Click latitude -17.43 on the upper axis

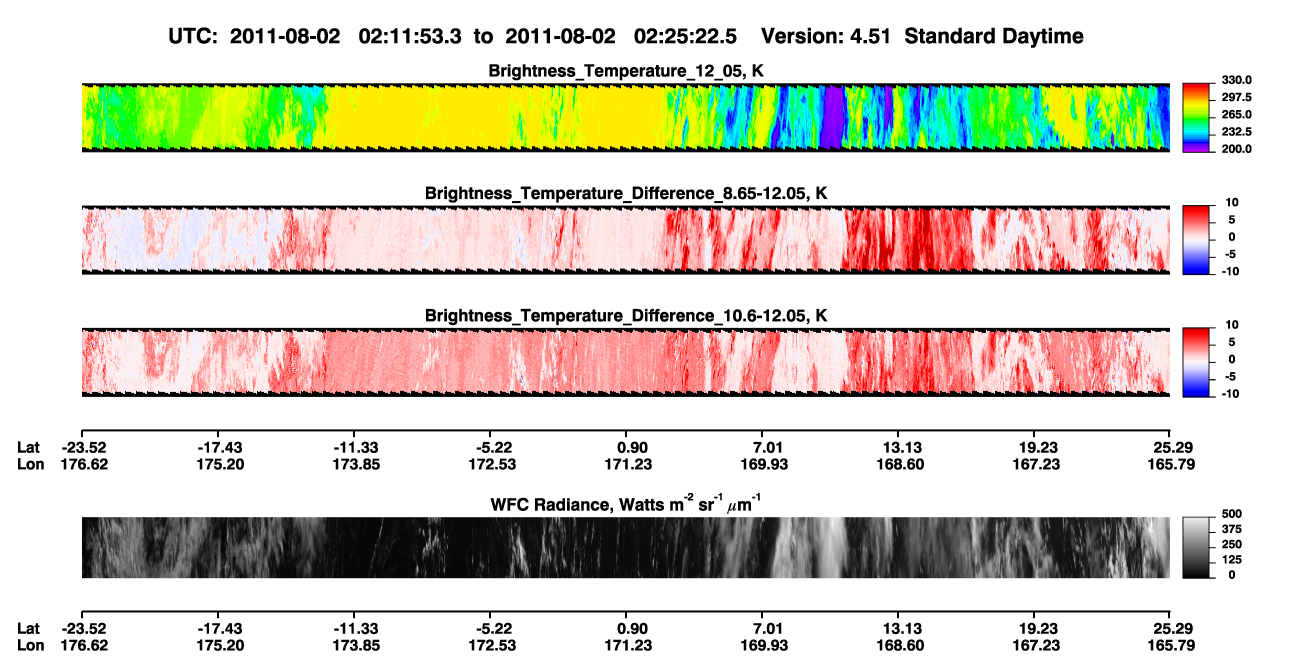(x=218, y=447)
